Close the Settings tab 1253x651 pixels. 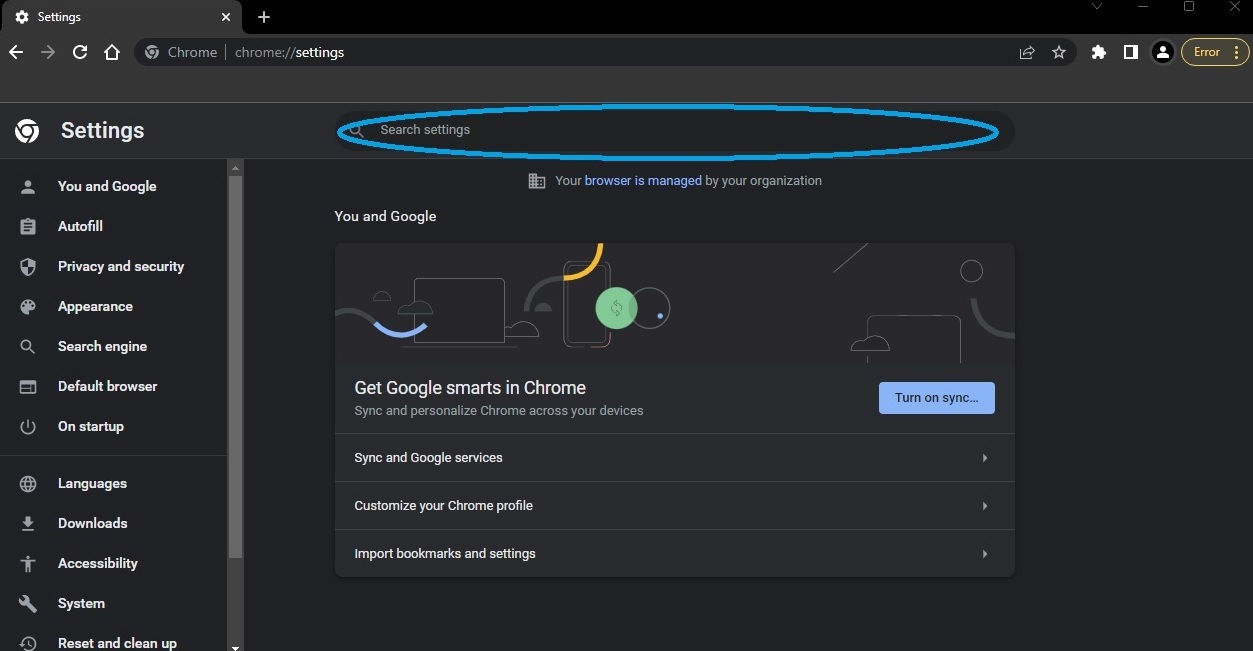[x=226, y=17]
